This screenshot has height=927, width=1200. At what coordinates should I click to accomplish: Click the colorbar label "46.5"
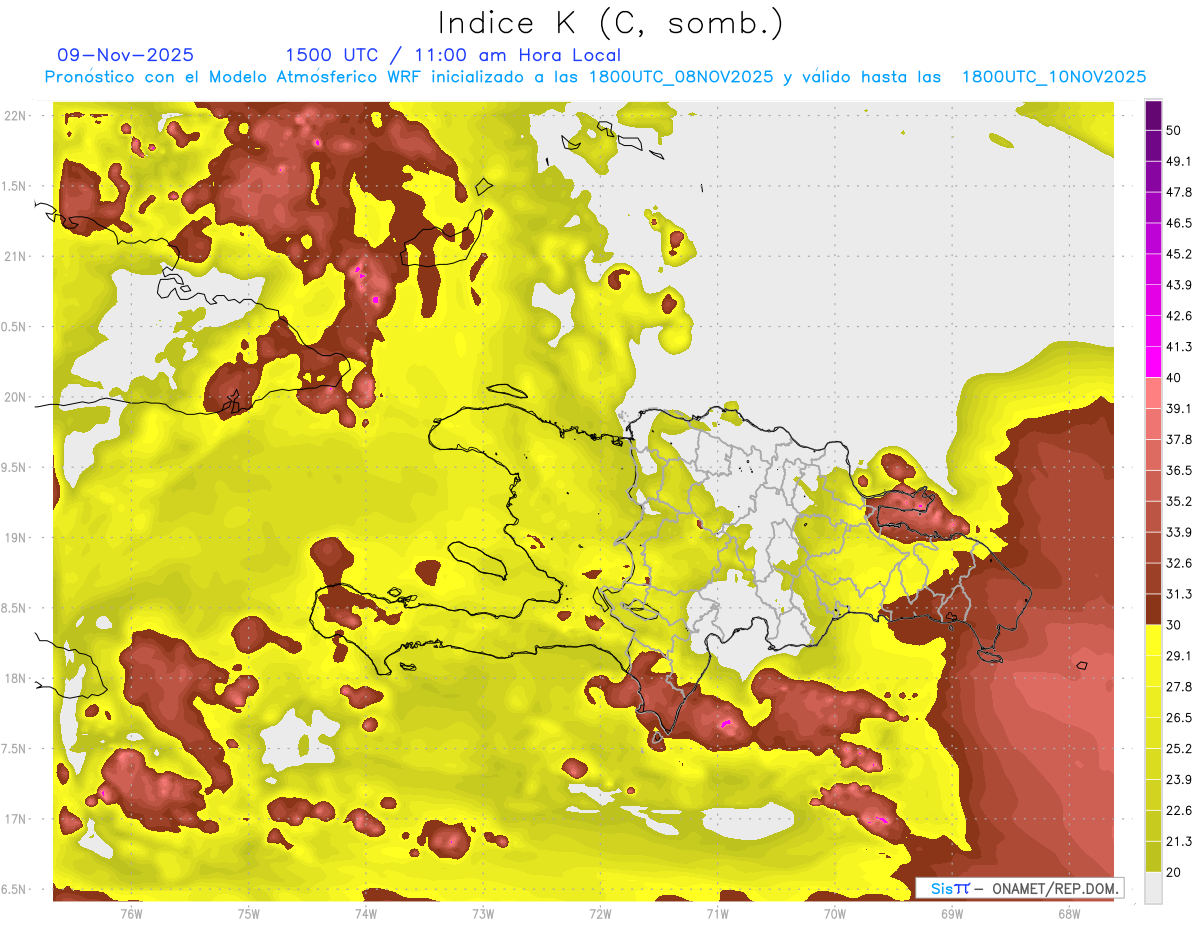click(1179, 223)
